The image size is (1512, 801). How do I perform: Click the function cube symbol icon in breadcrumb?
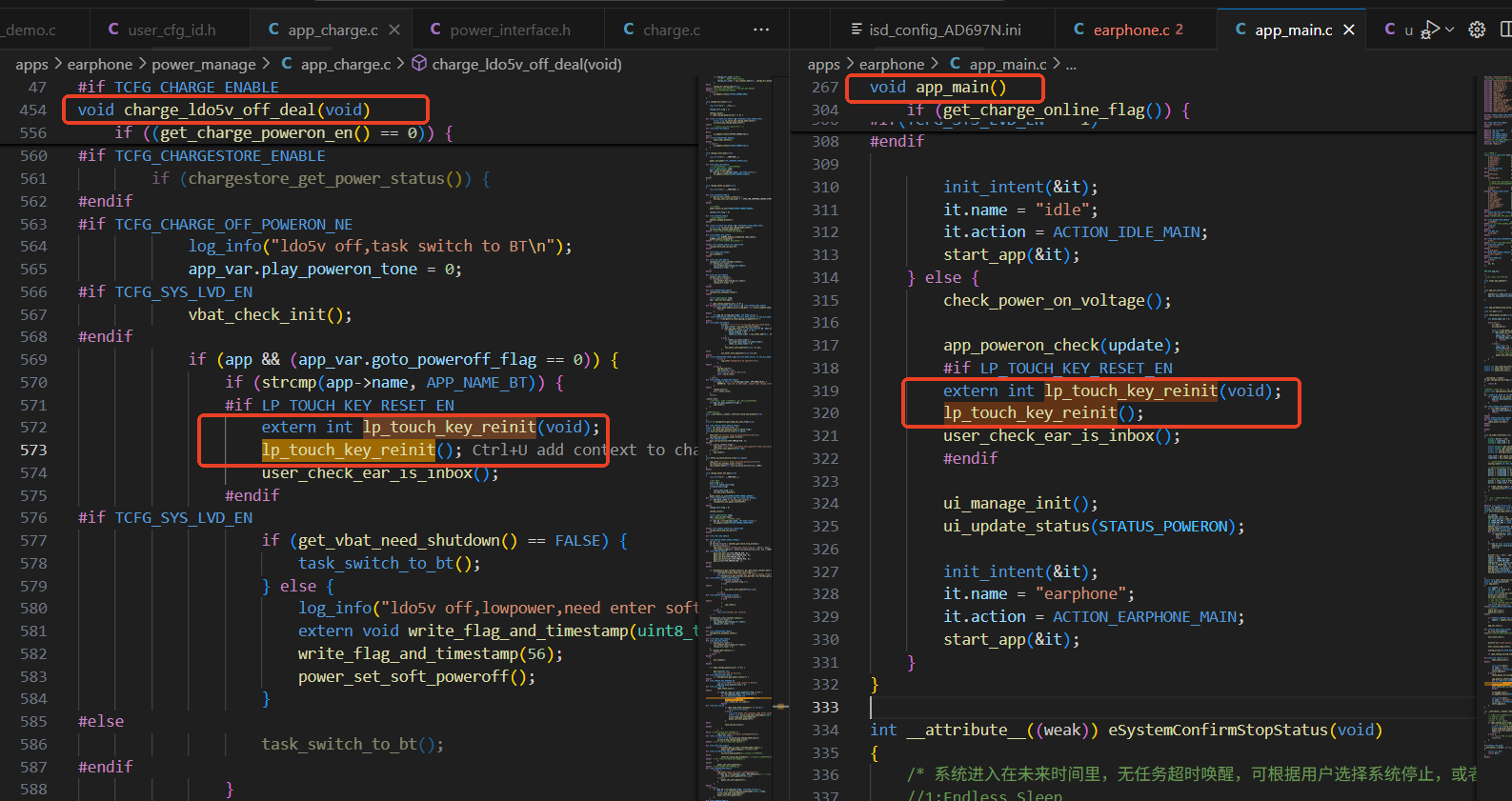(x=419, y=64)
